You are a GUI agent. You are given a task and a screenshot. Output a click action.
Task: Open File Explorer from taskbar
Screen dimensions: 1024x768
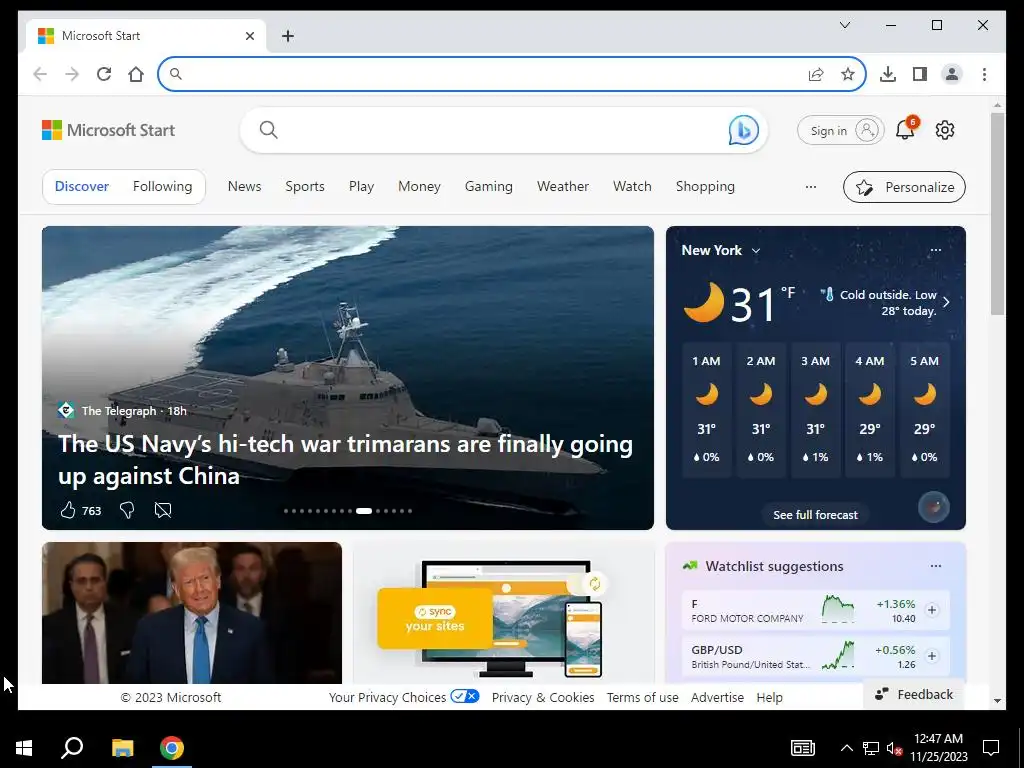coord(122,747)
